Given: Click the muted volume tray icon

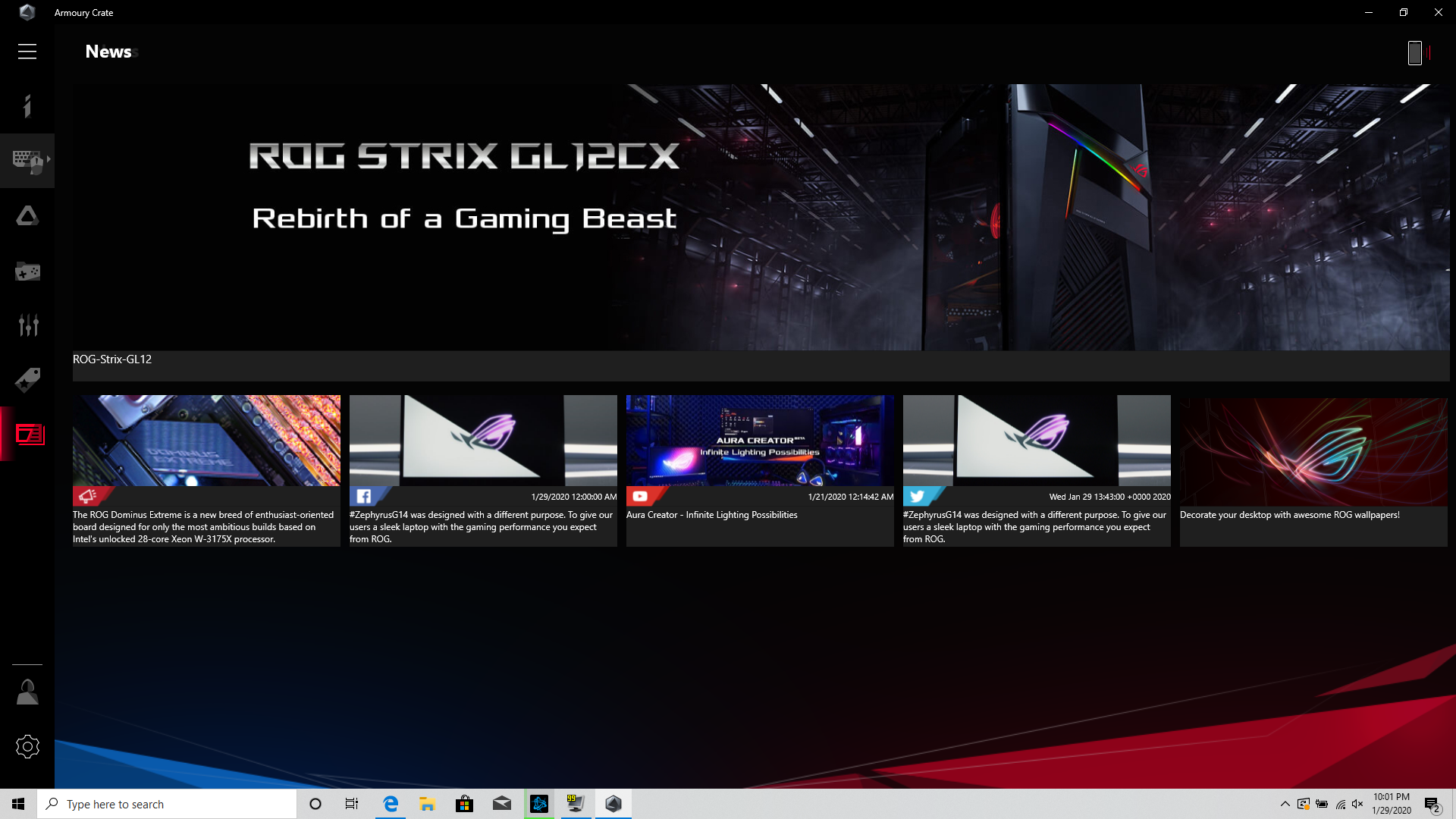Looking at the screenshot, I should (1357, 804).
